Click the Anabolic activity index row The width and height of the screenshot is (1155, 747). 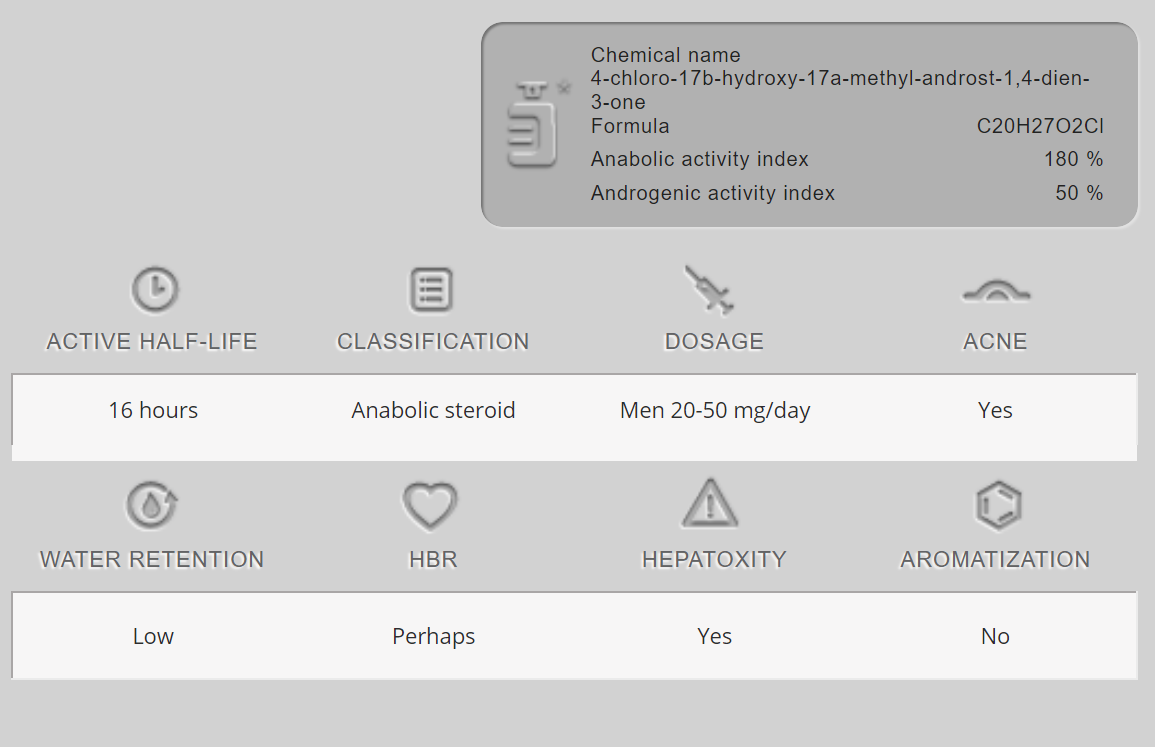(700, 160)
